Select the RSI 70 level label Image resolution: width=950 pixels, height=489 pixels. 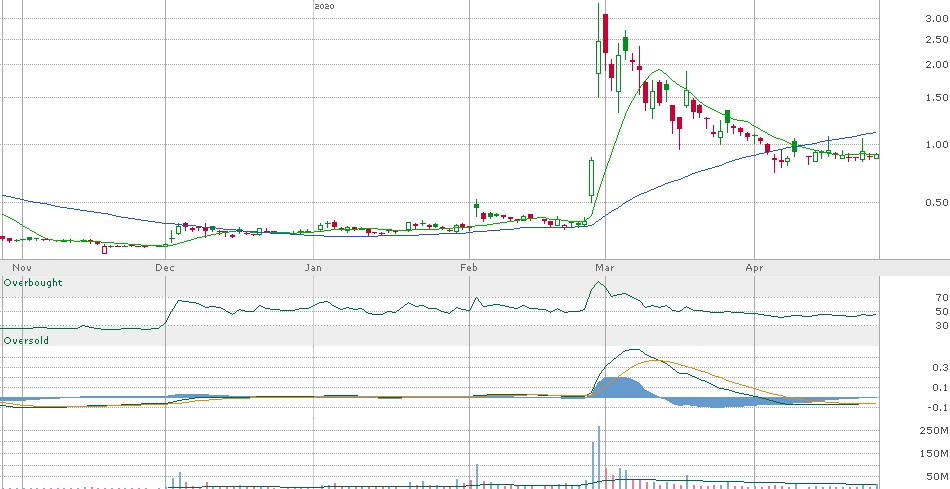click(x=941, y=298)
